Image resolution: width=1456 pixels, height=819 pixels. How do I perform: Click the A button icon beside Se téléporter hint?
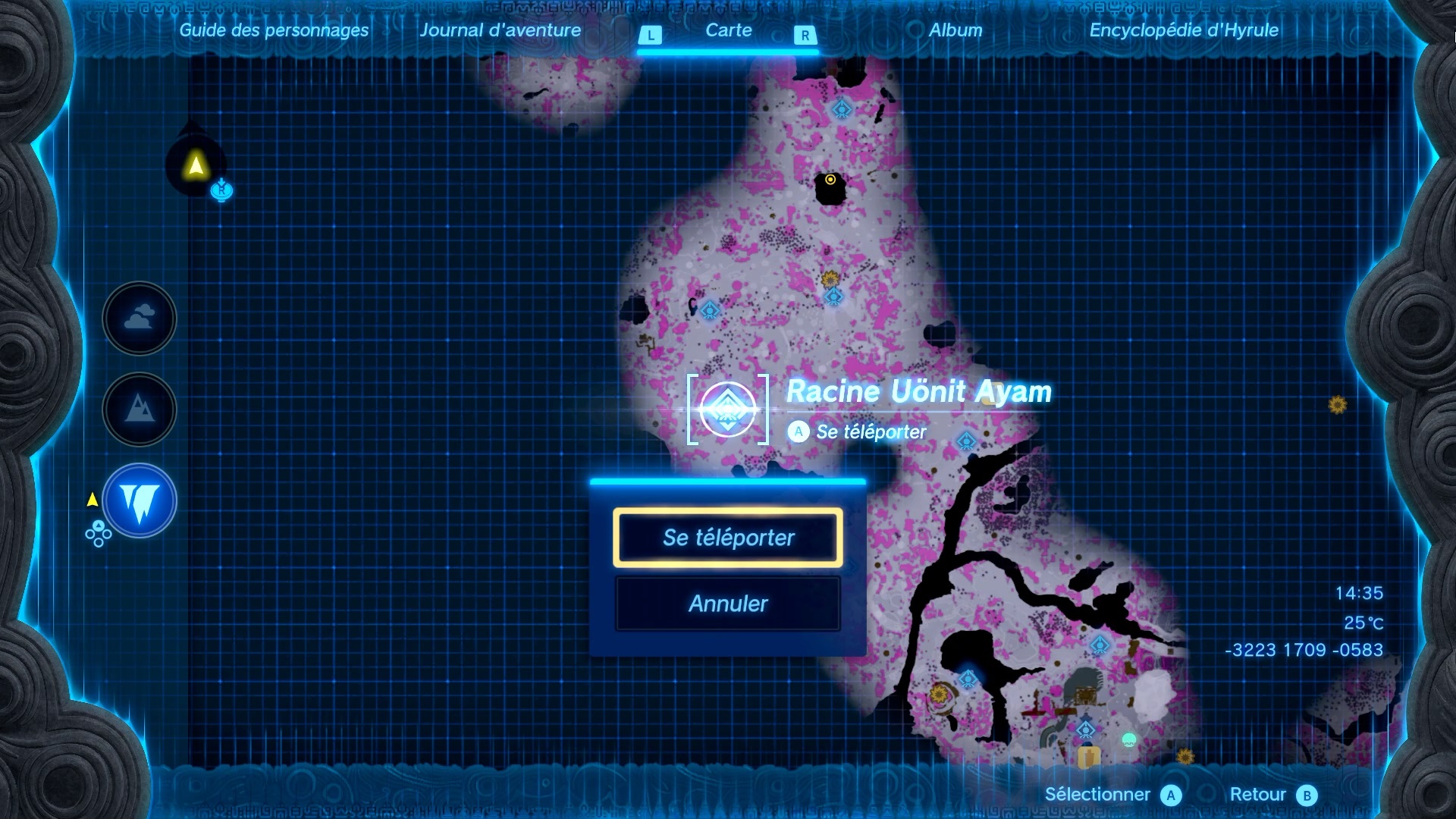pos(799,431)
